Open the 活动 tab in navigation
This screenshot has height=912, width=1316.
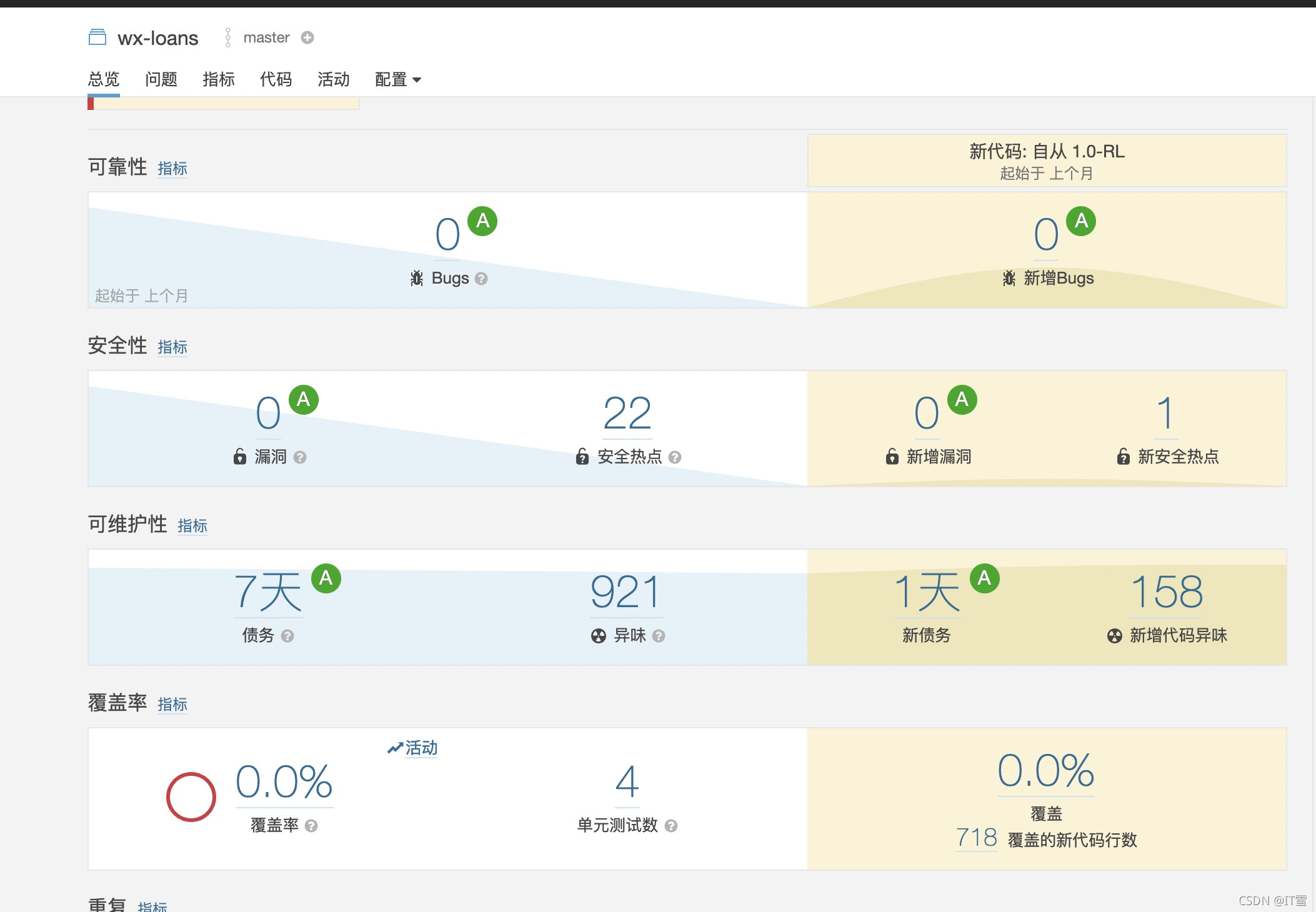click(333, 79)
